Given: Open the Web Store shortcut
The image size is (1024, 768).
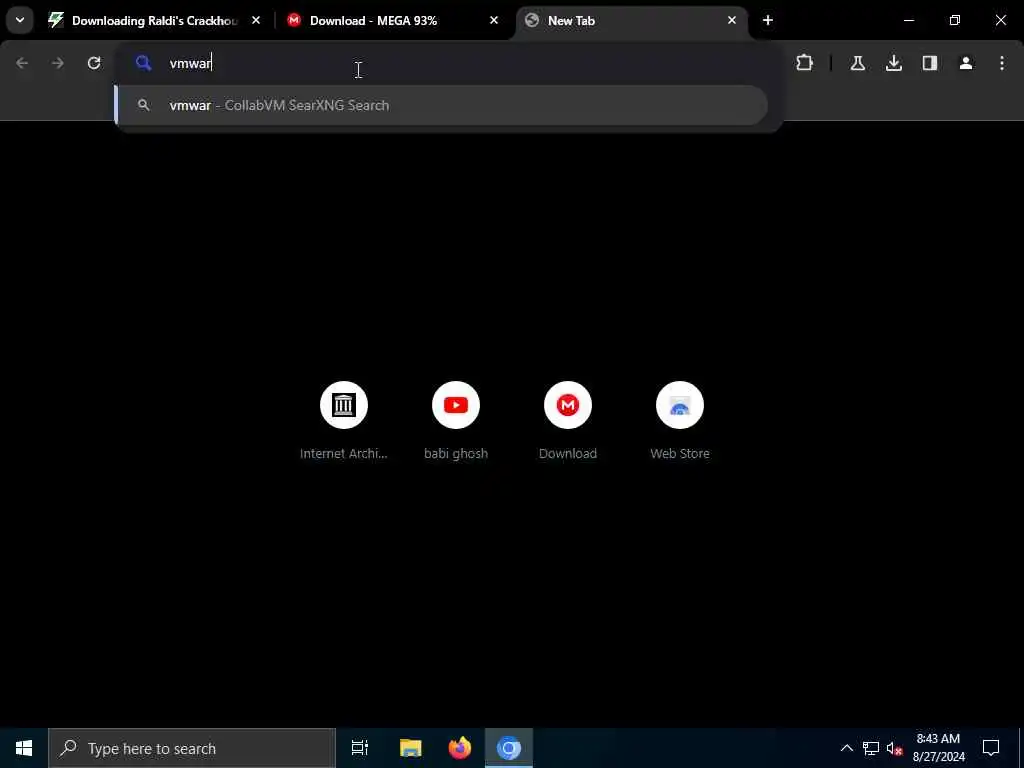Looking at the screenshot, I should coord(680,421).
